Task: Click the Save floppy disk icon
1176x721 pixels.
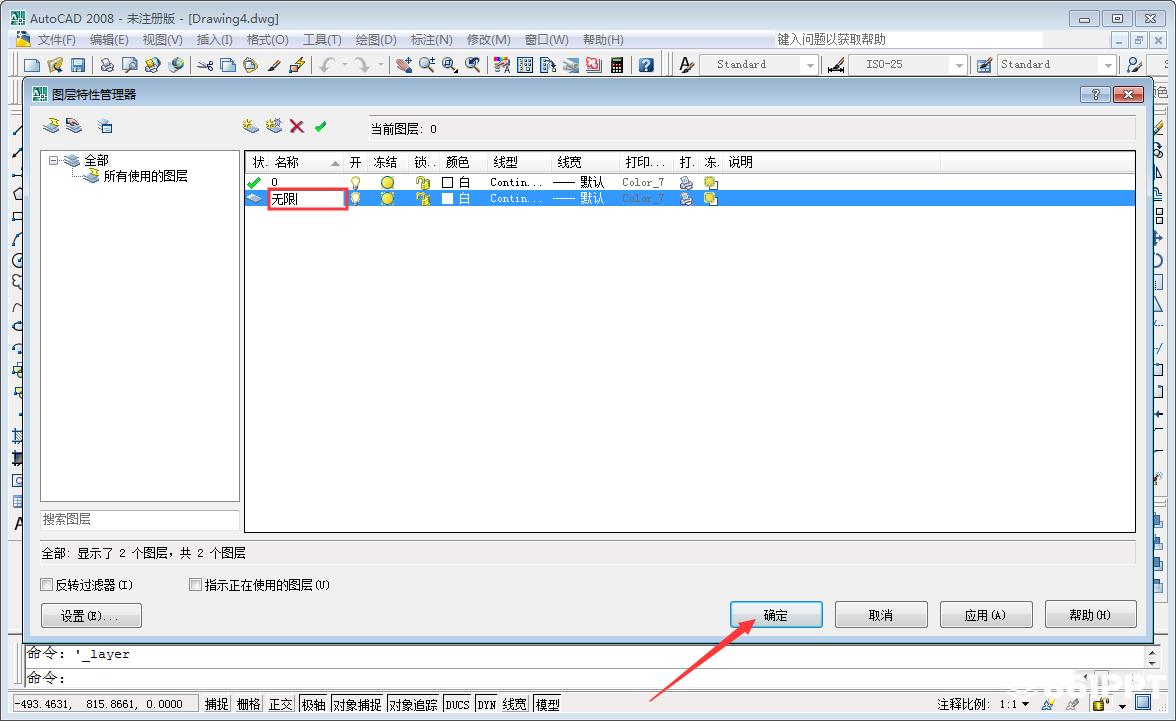Action: coord(77,65)
